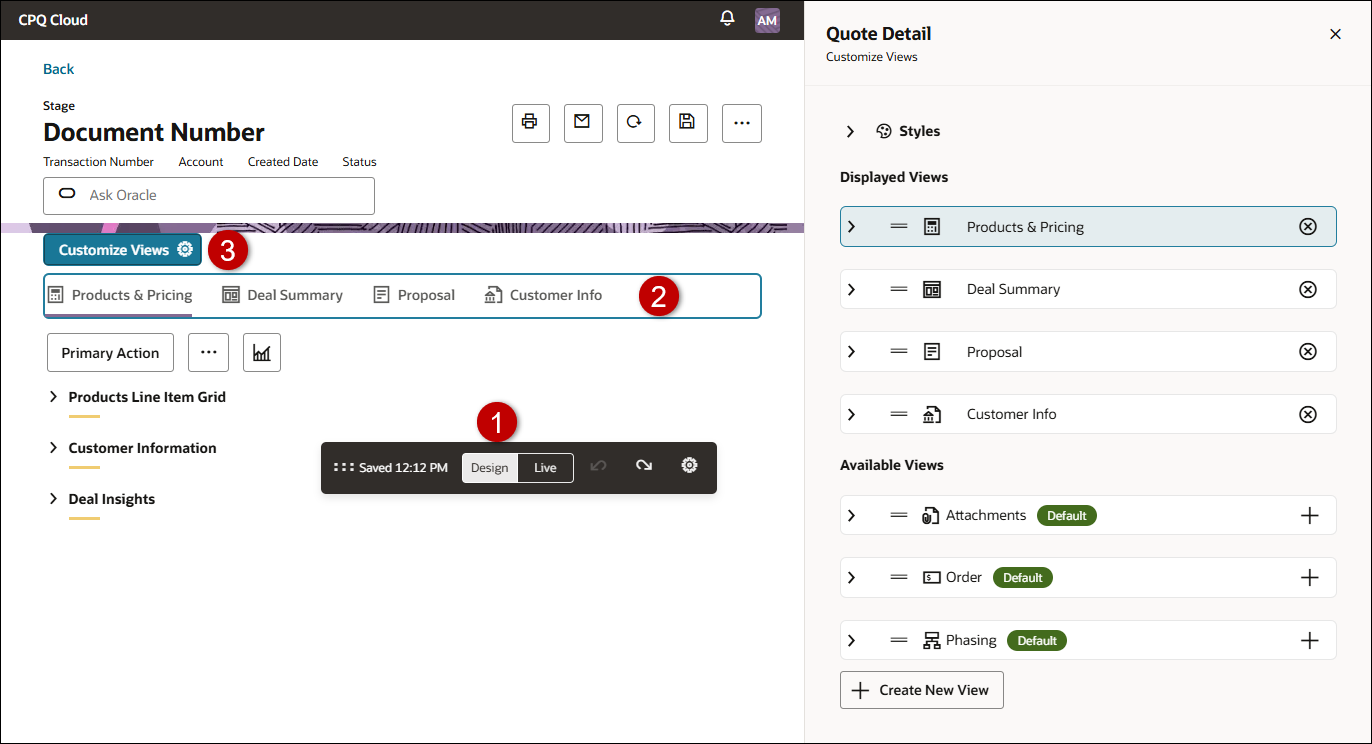Expand Deal Insights section
This screenshot has height=744, width=1372.
tap(53, 498)
